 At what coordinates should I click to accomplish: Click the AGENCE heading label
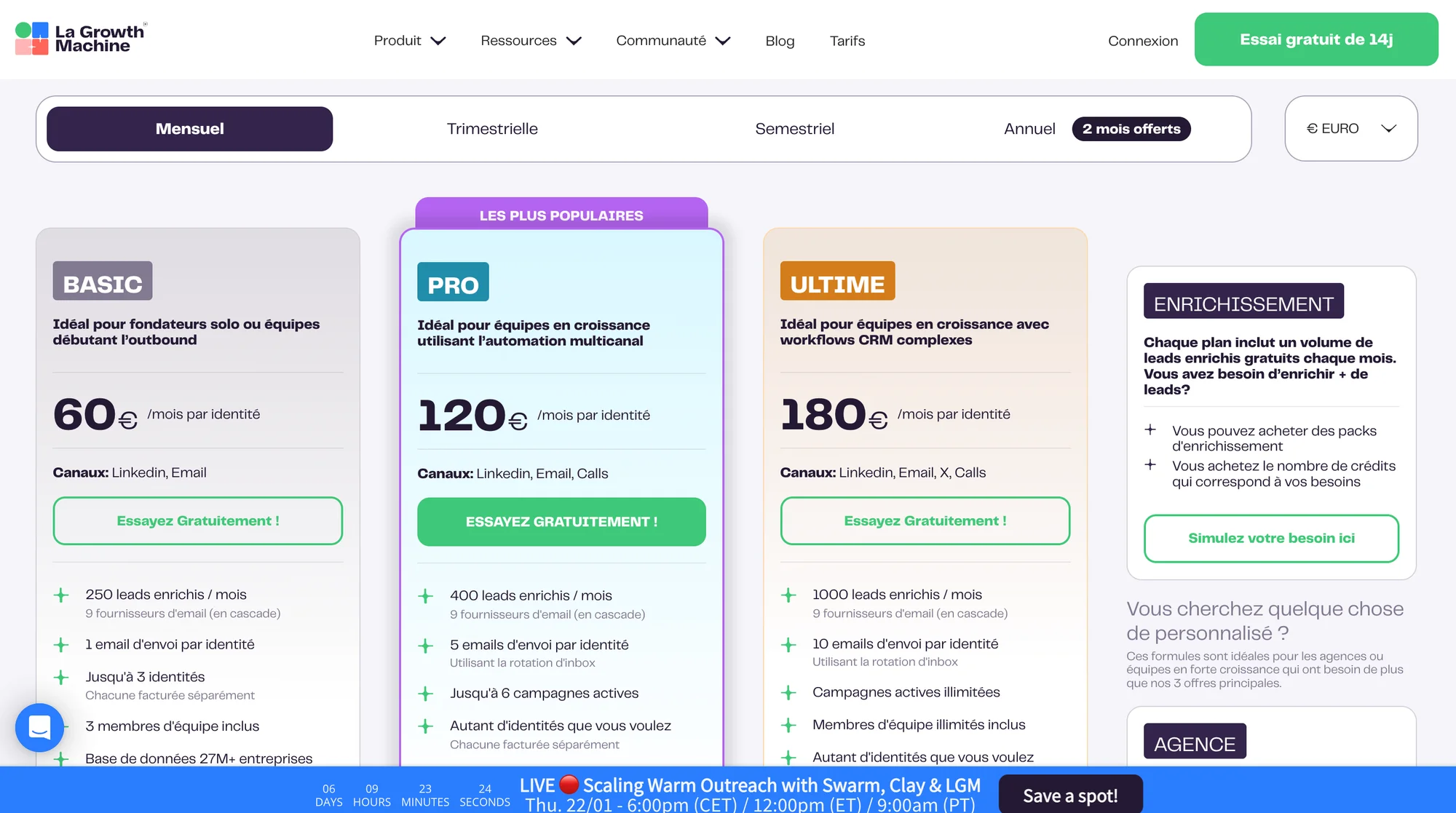coord(1195,742)
